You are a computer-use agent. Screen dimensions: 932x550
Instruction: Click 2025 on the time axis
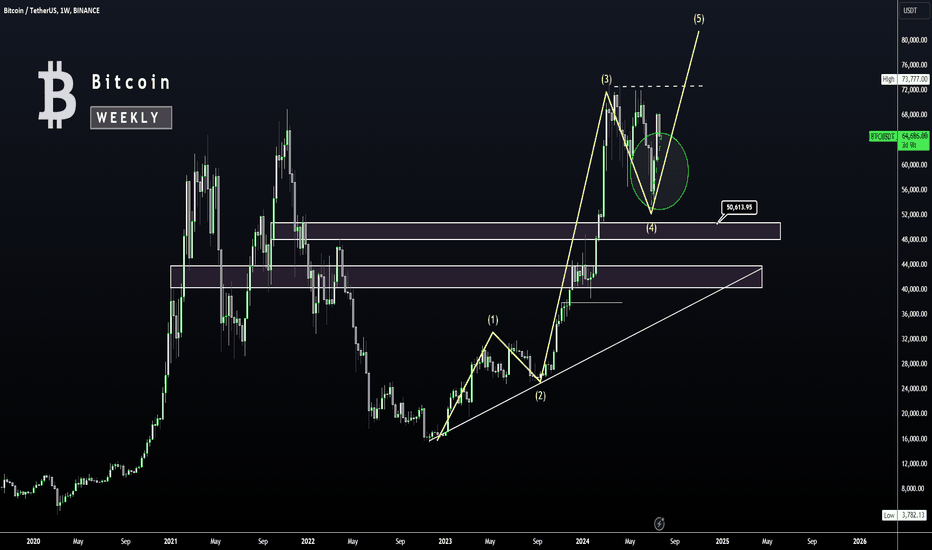coord(722,541)
